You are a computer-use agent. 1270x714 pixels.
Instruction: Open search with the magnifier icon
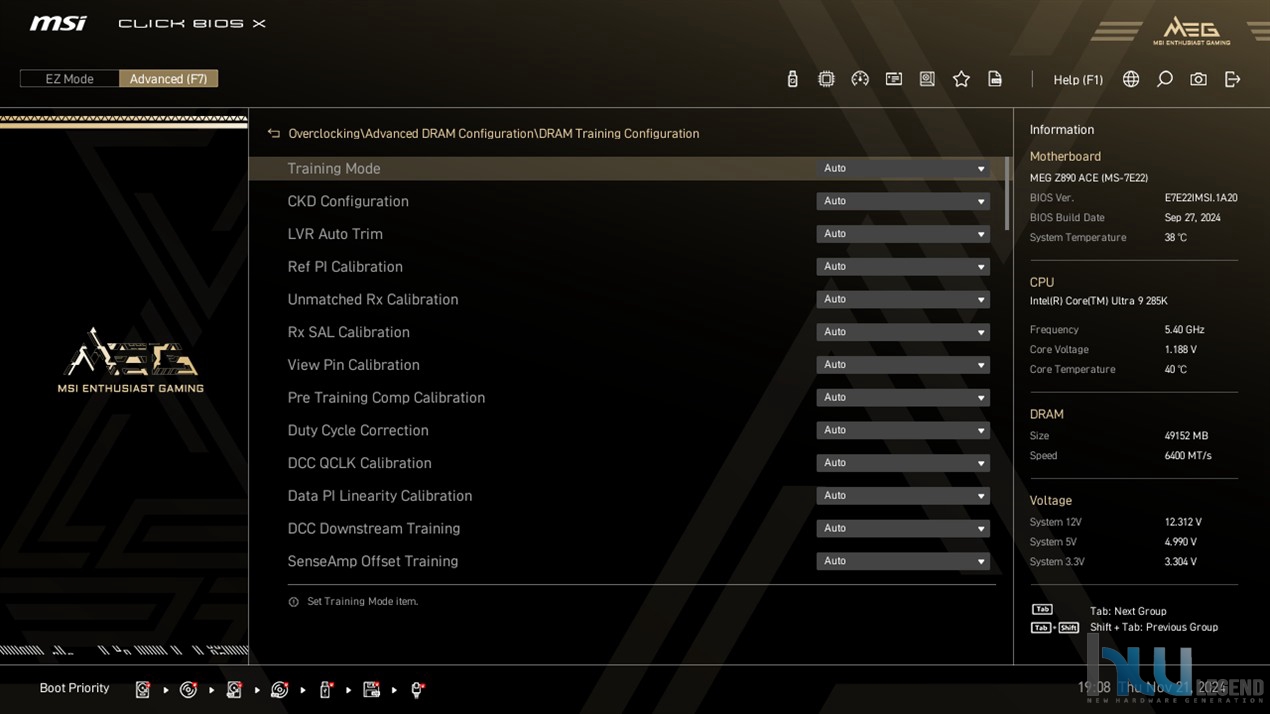pos(1165,79)
